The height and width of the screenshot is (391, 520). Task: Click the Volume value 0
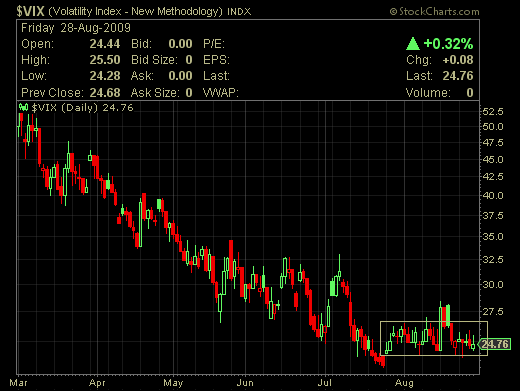(x=470, y=92)
